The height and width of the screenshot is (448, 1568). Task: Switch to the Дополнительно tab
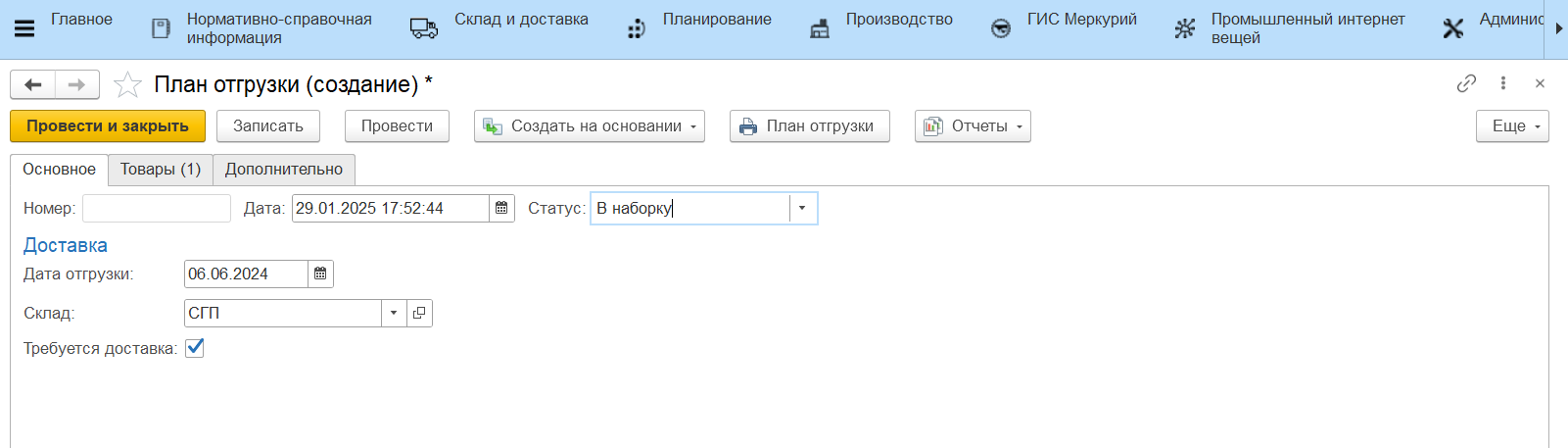point(284,170)
